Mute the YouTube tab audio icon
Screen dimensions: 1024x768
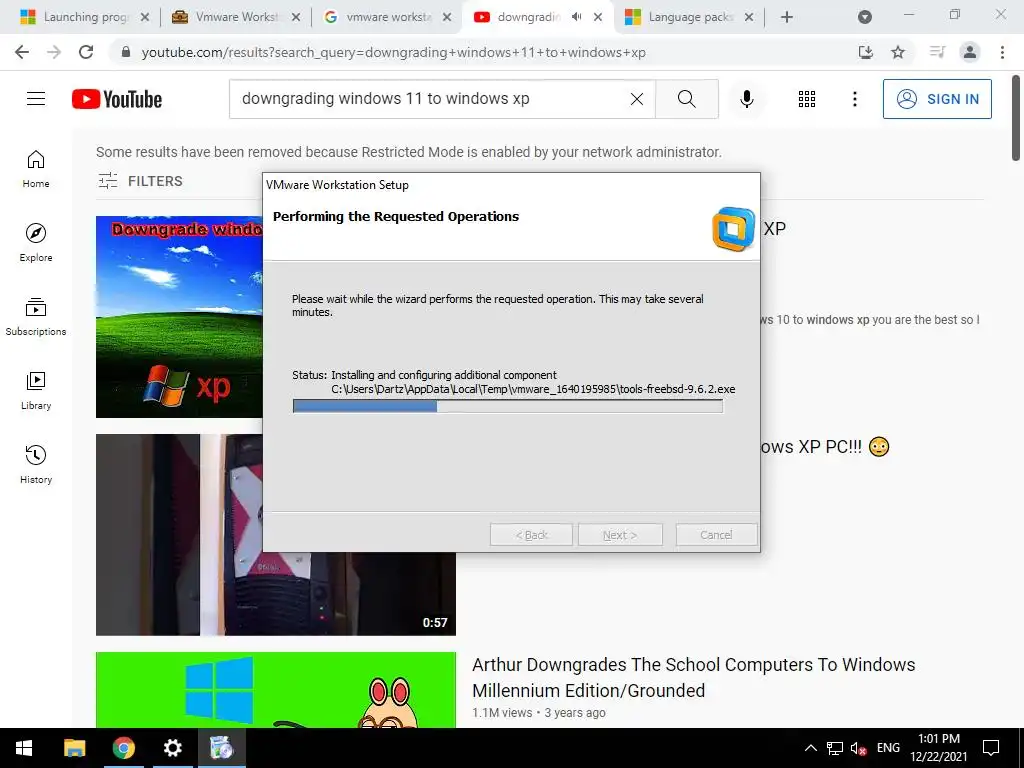coord(577,17)
